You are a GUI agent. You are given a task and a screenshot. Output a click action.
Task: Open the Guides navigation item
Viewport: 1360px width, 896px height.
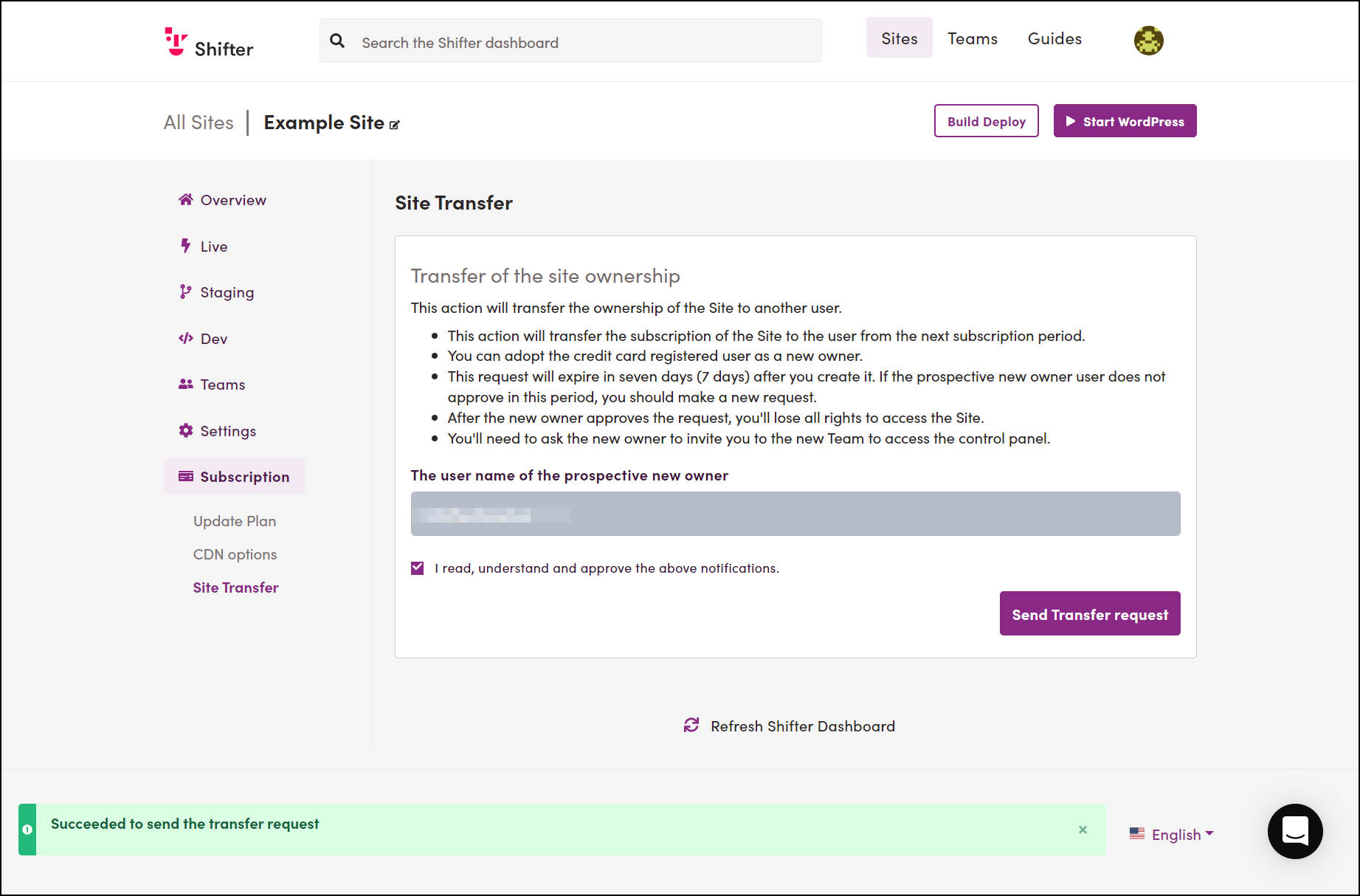1054,38
